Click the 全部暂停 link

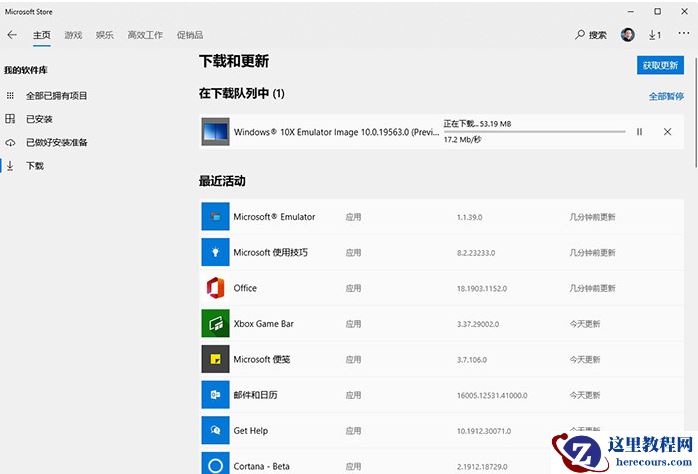(x=666, y=96)
